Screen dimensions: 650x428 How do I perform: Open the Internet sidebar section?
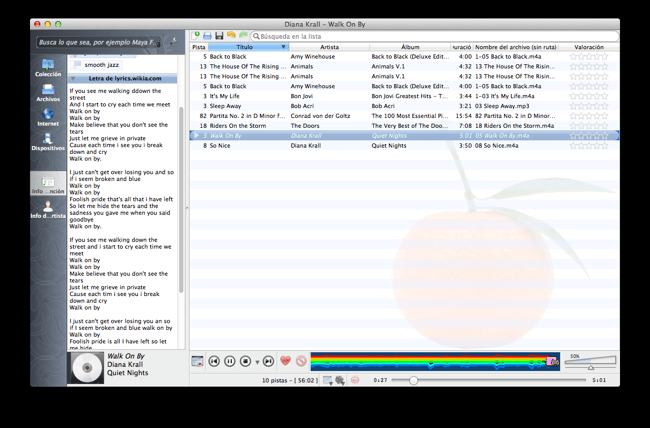(x=47, y=117)
